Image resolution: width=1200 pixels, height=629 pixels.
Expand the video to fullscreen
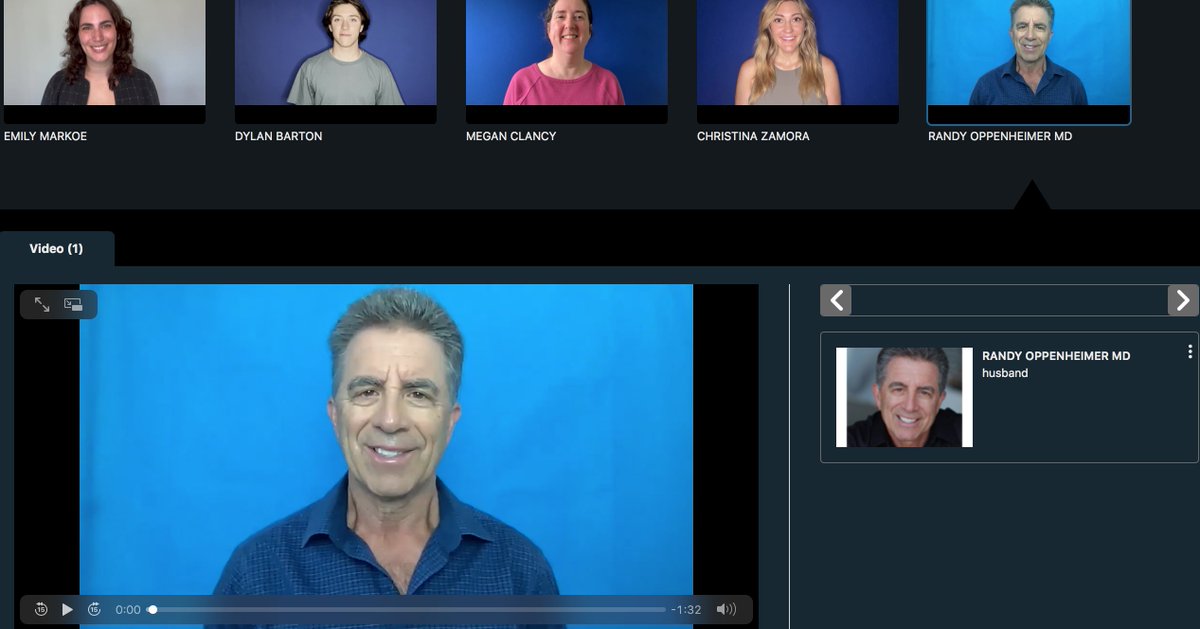(42, 304)
